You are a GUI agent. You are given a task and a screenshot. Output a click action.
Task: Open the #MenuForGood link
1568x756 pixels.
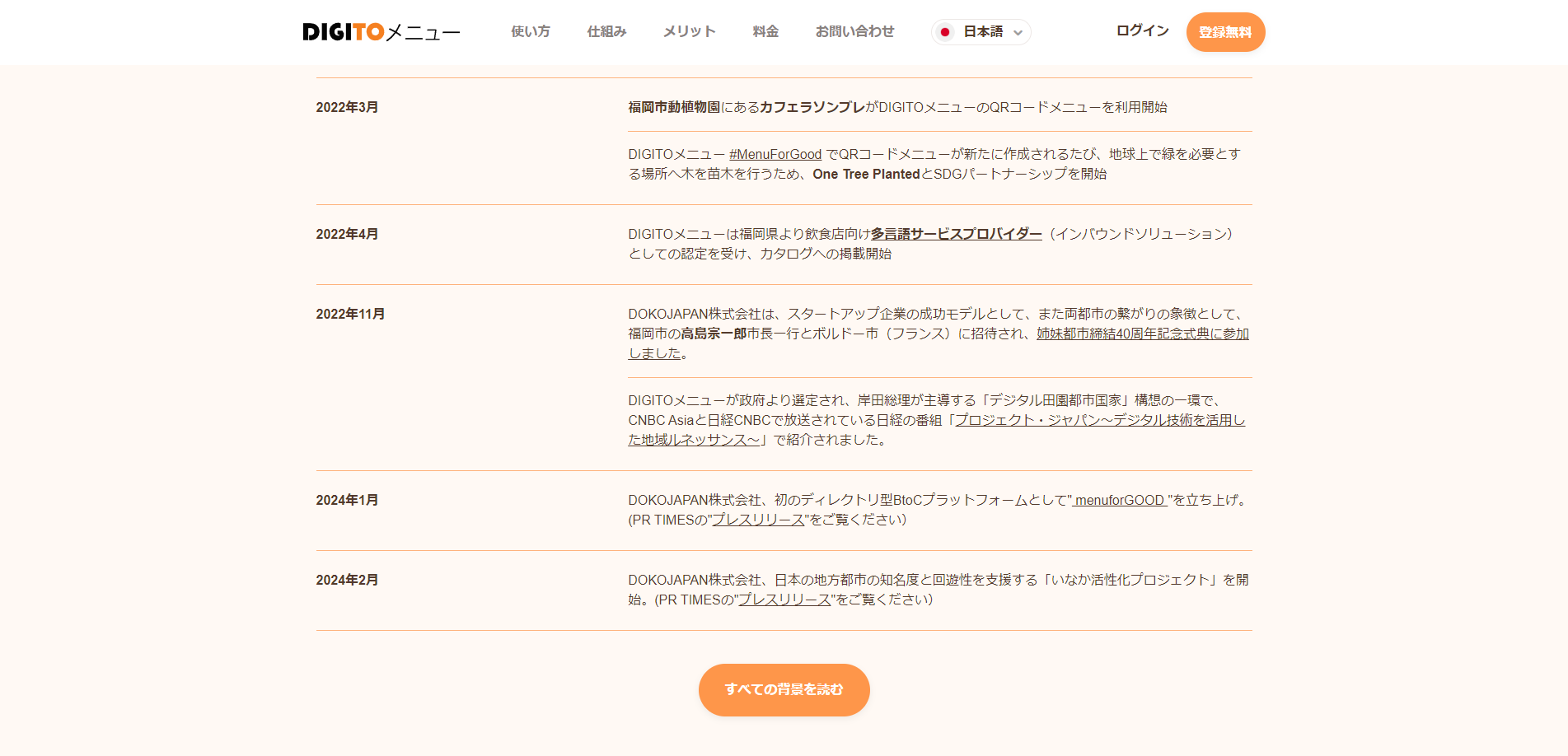tap(775, 154)
